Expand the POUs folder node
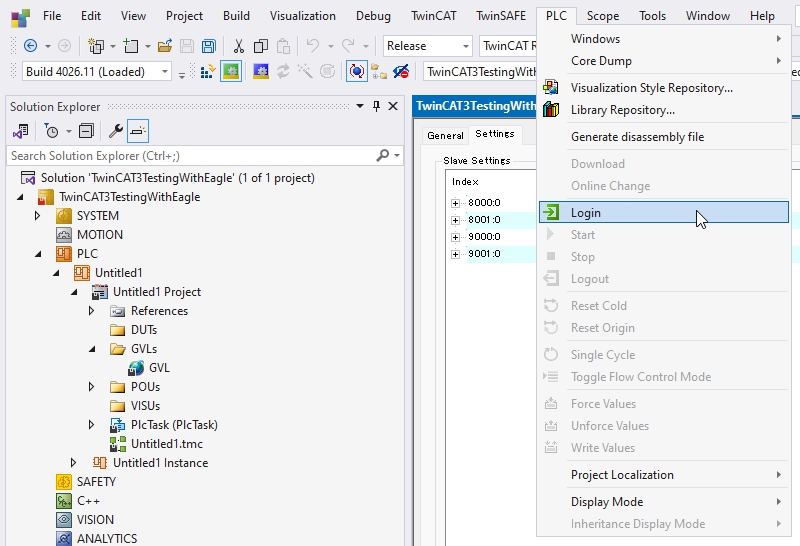The width and height of the screenshot is (800, 546). [91, 387]
